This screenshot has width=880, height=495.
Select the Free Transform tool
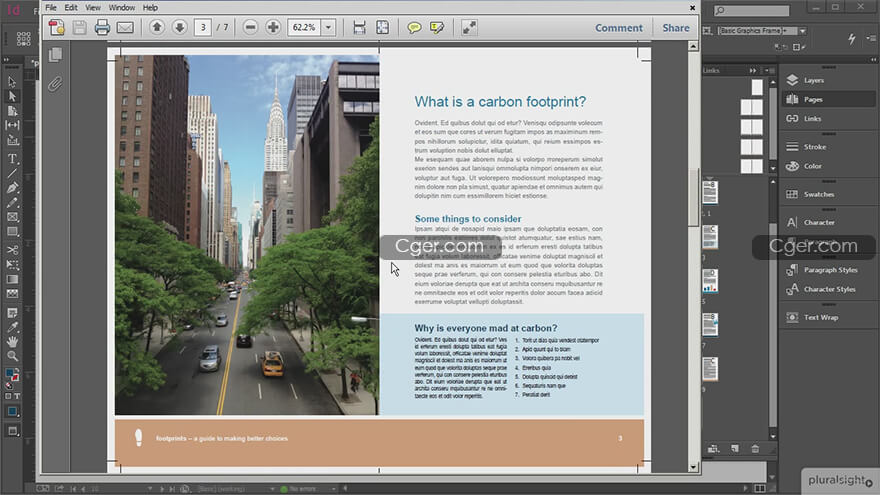coord(12,264)
